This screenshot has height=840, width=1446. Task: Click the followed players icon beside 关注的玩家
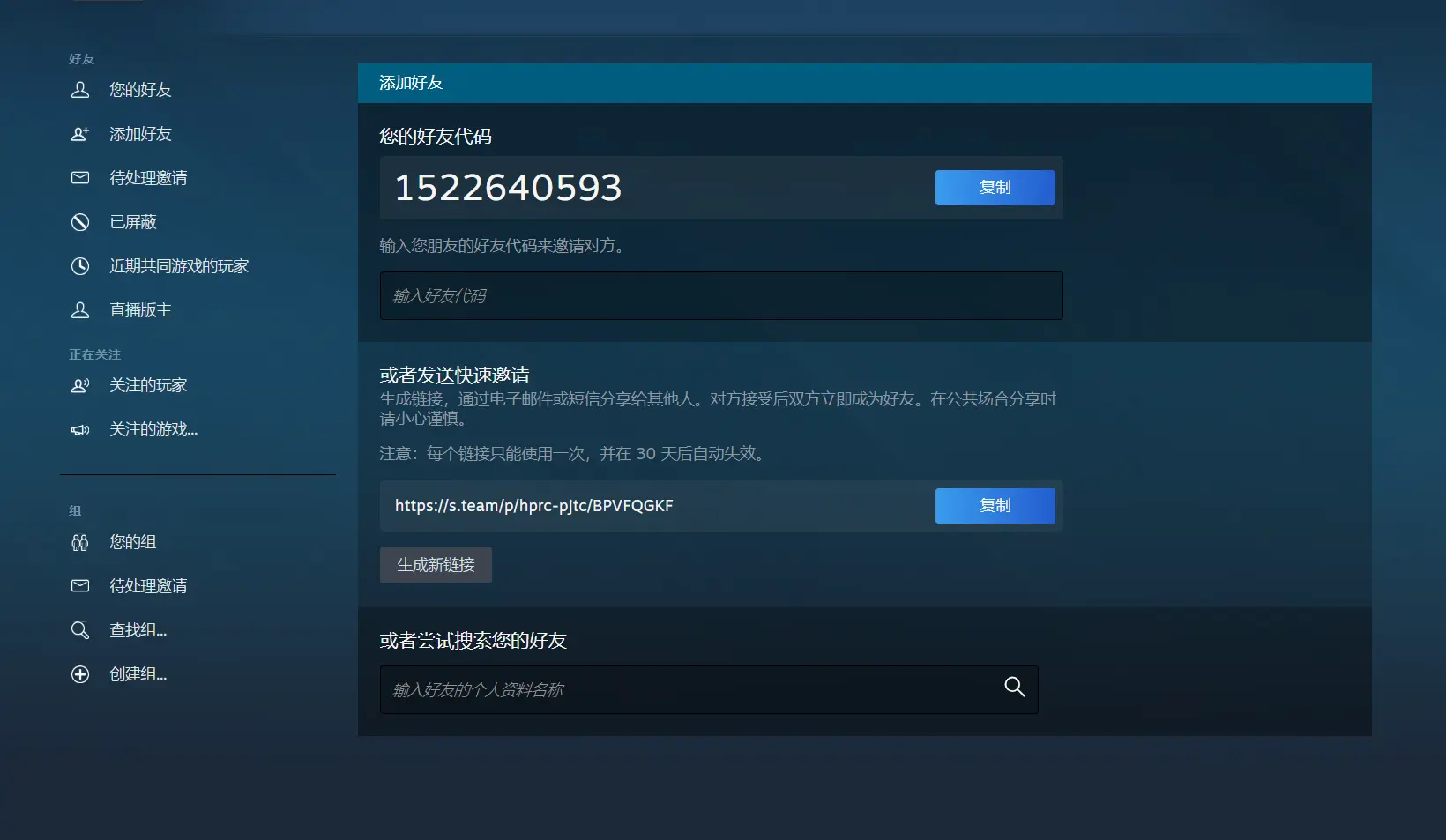80,385
